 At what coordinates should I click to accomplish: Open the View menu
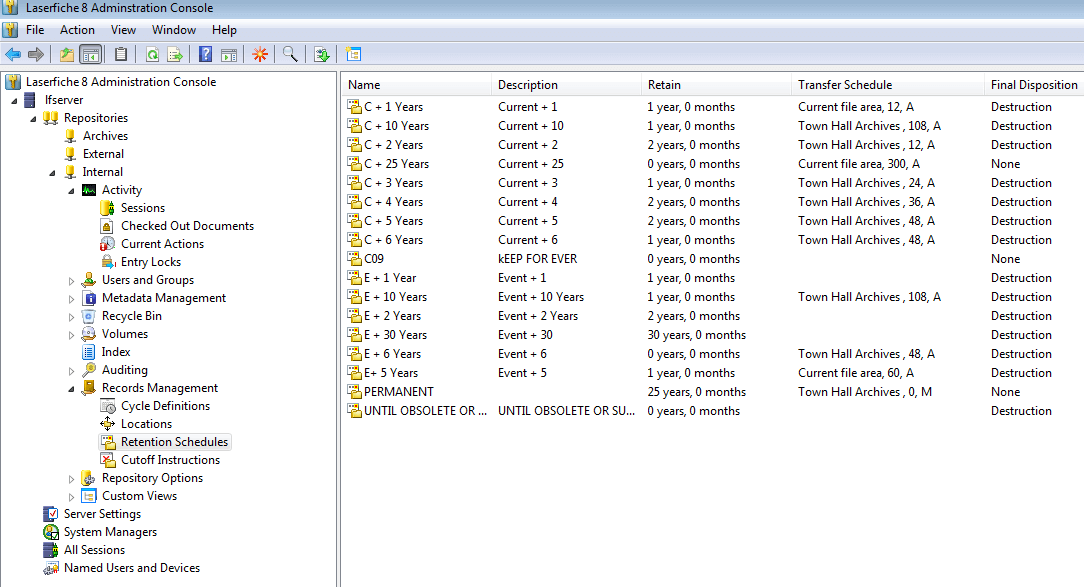123,30
